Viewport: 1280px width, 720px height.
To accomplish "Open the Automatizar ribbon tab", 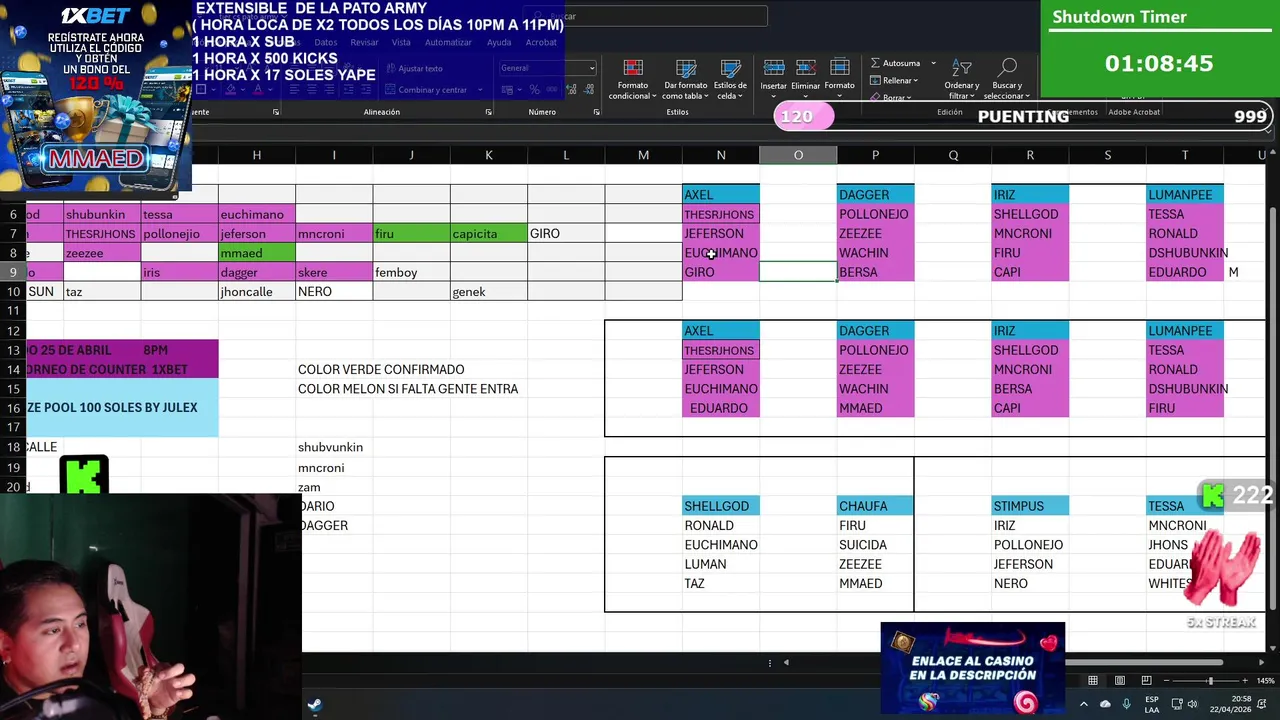I will (x=448, y=42).
